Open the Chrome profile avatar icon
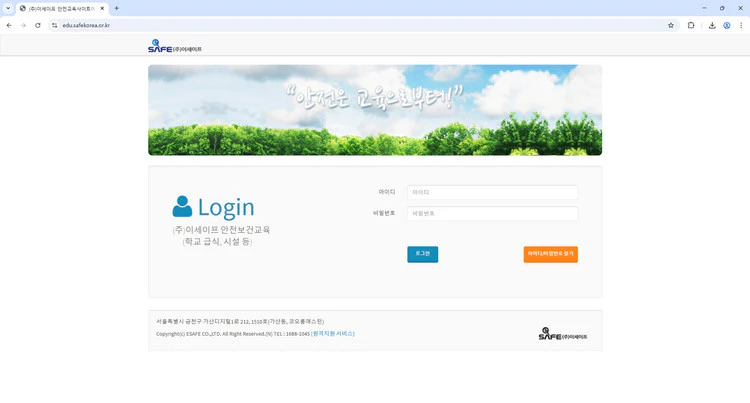 coord(727,25)
